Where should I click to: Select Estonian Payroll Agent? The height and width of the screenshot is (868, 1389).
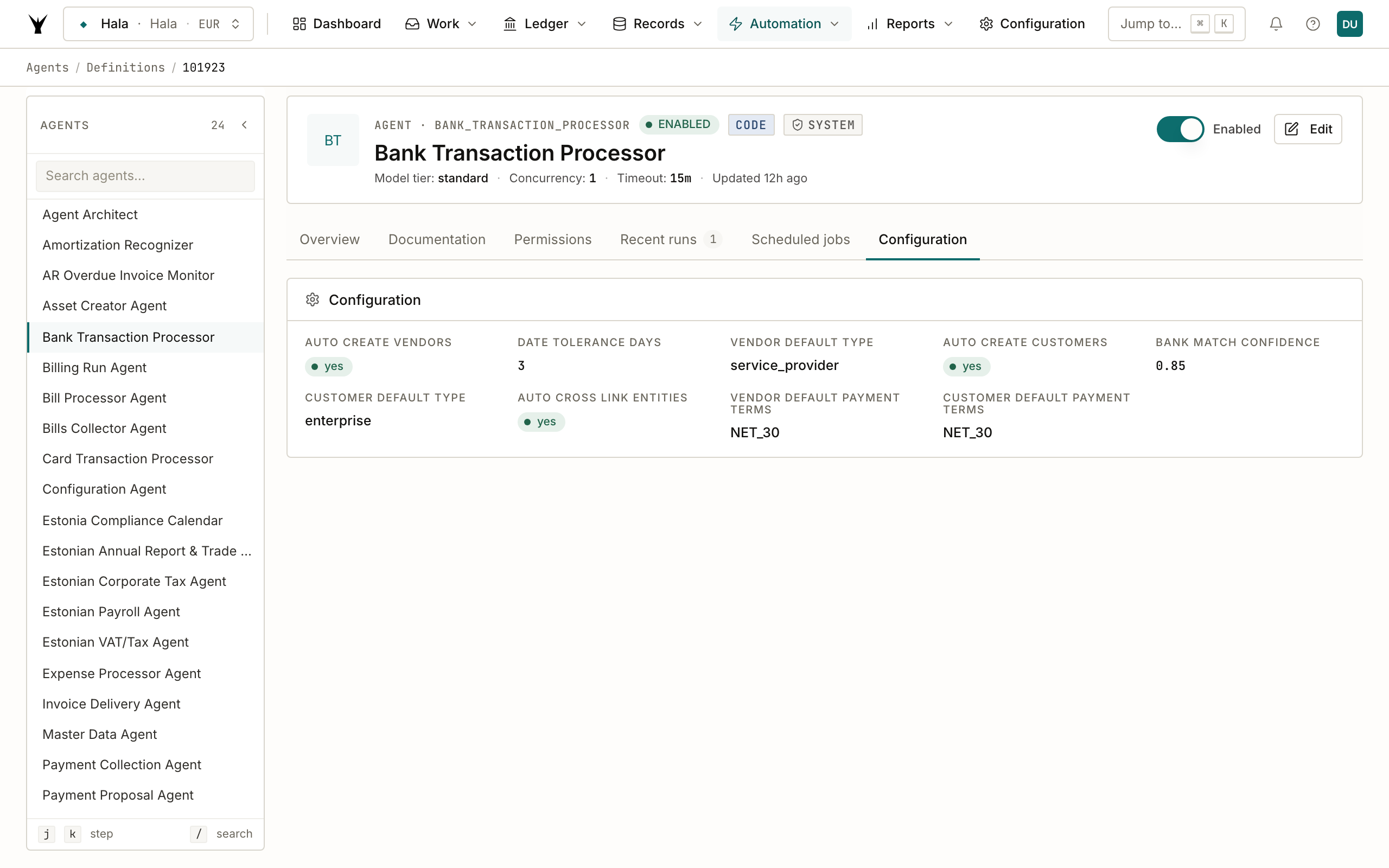145,611
